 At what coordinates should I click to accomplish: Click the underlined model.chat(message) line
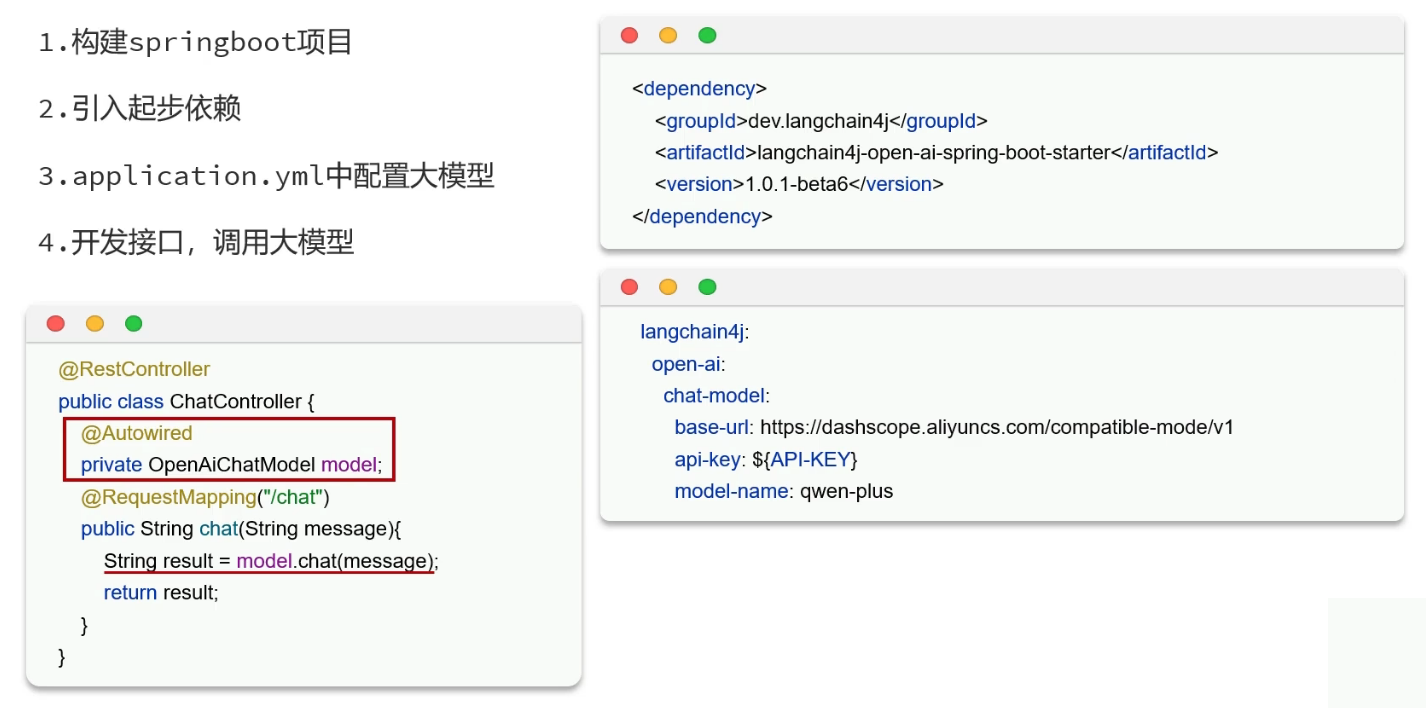click(271, 561)
